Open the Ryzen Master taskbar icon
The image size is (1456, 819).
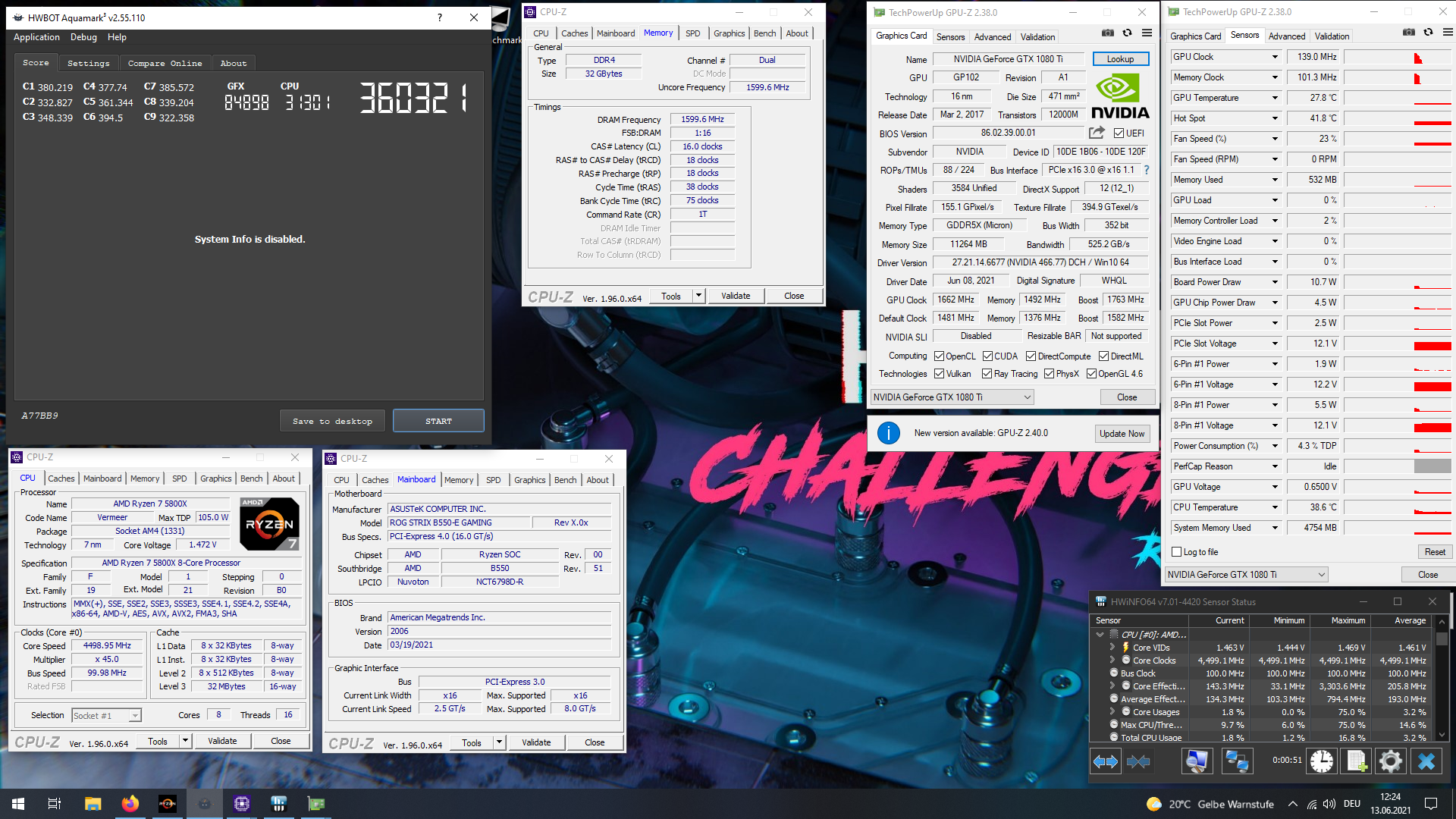click(x=168, y=804)
